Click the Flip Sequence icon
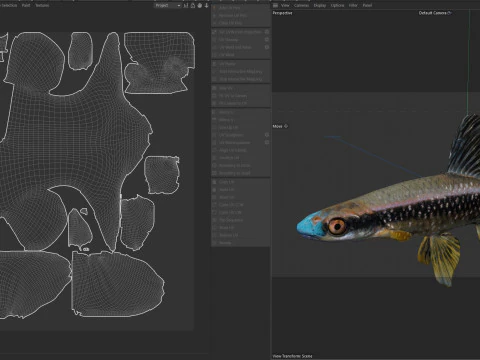Image resolution: width=480 pixels, height=360 pixels. [x=215, y=220]
